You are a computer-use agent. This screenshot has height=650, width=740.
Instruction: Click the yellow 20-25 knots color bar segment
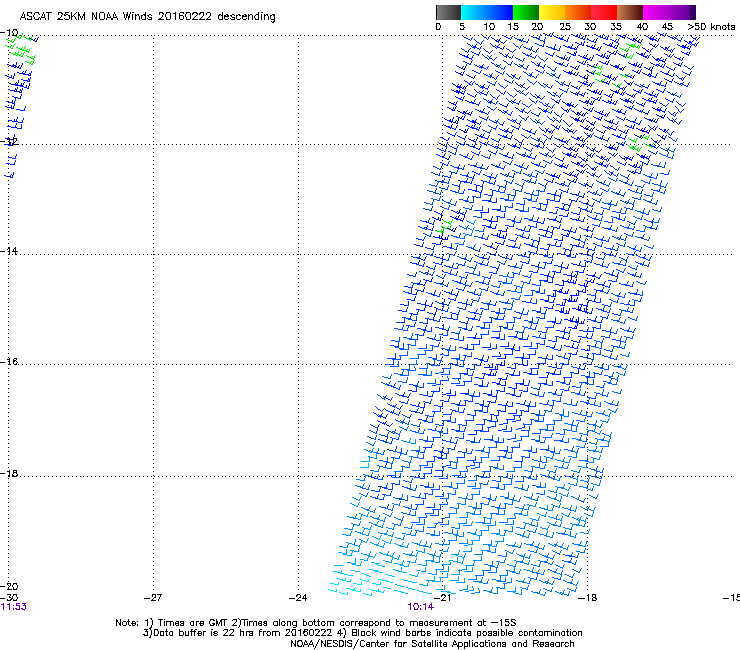pos(552,12)
